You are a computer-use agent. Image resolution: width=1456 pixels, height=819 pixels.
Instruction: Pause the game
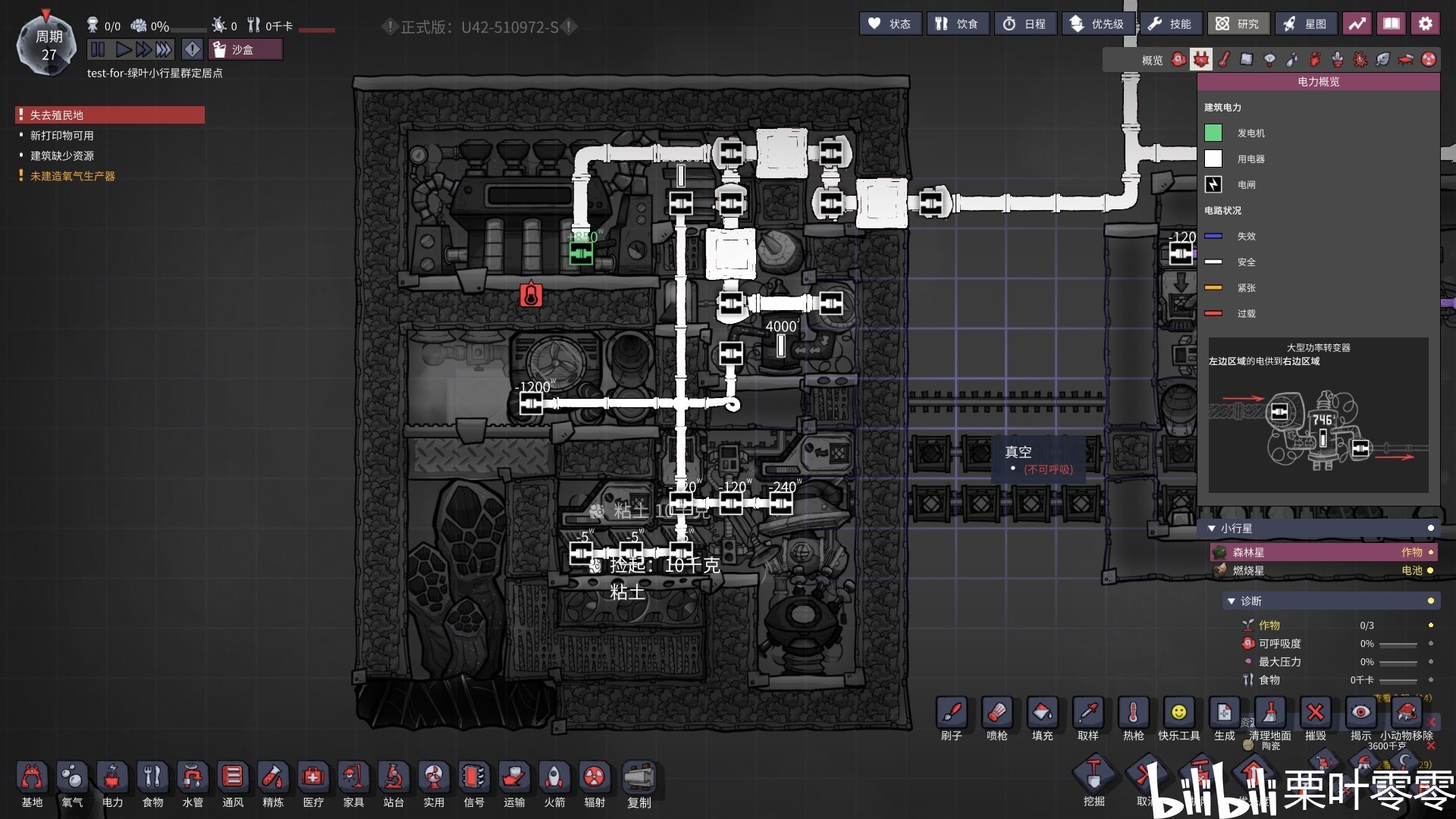98,50
